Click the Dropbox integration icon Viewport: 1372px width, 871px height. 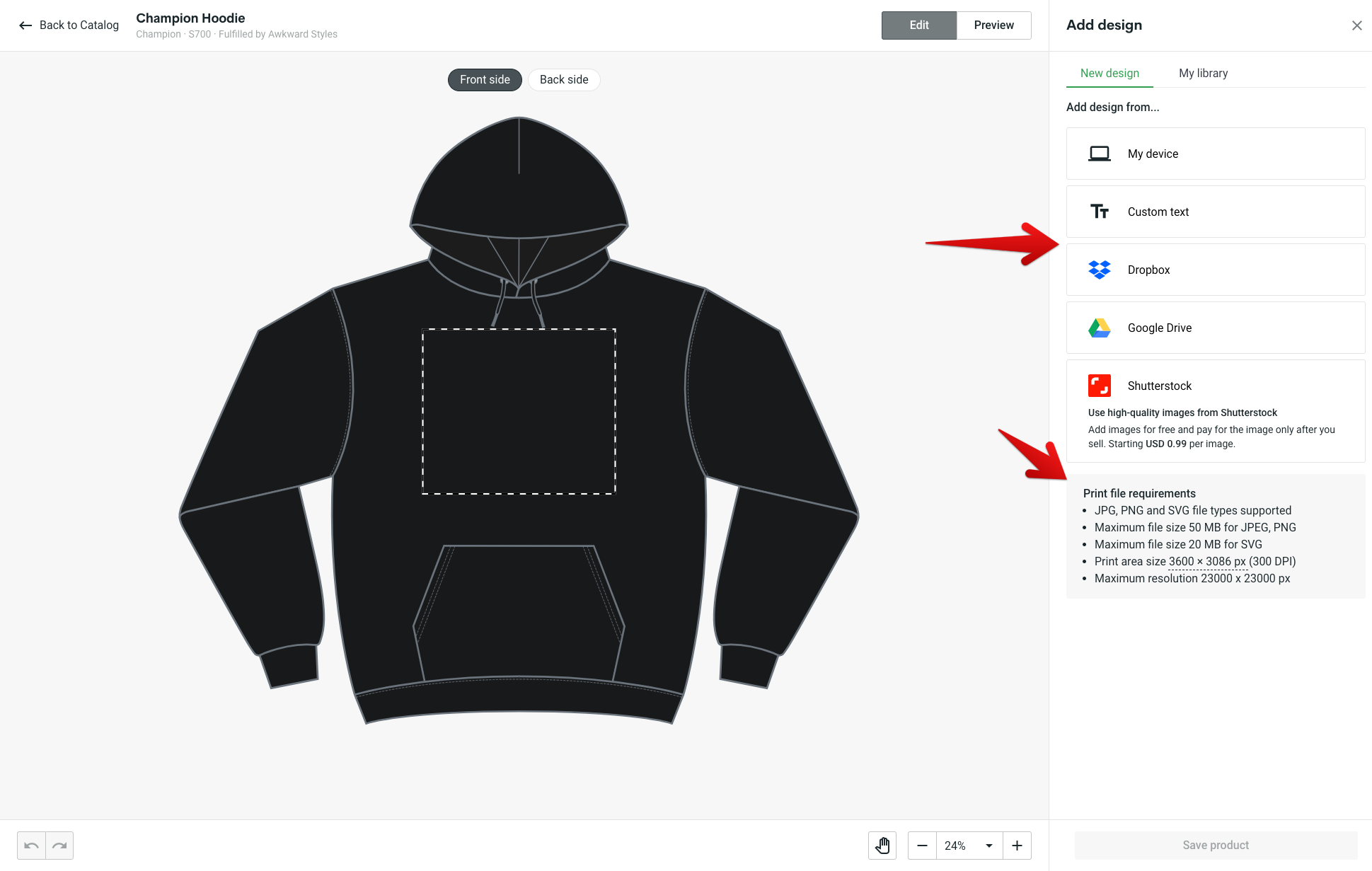[1099, 269]
